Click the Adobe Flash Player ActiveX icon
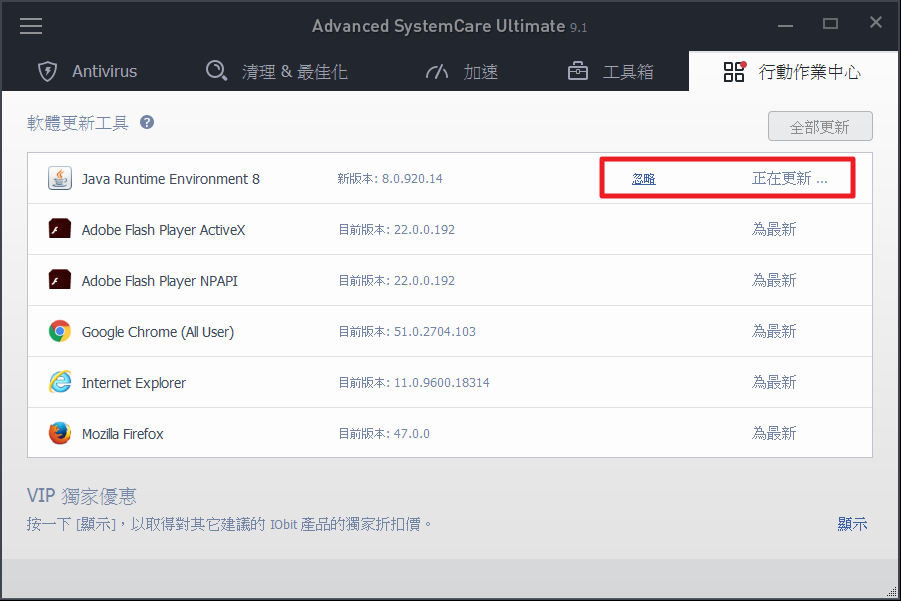The image size is (901, 601). [x=60, y=230]
